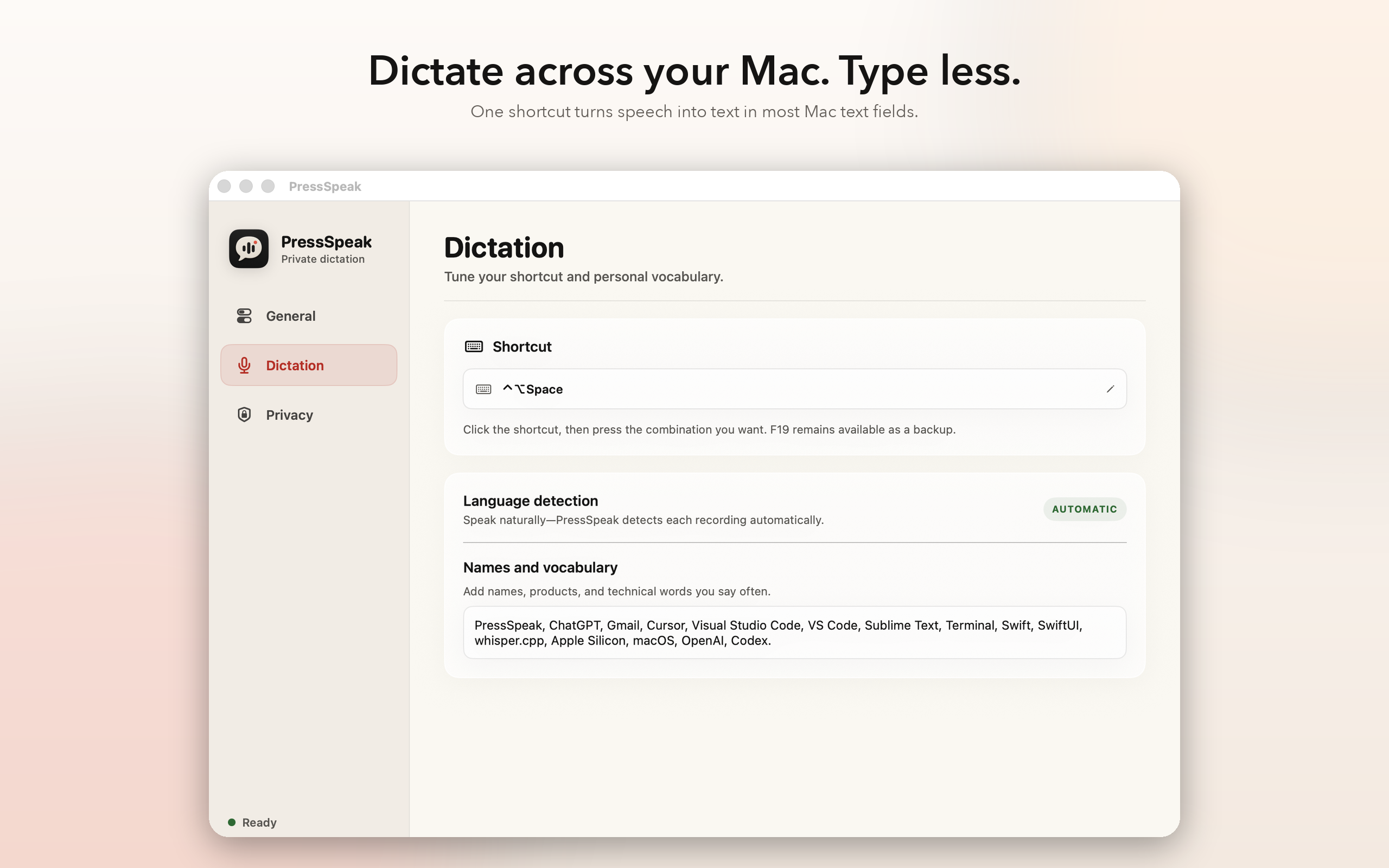Click the Ready status text
1389x868 pixels.
tap(259, 822)
